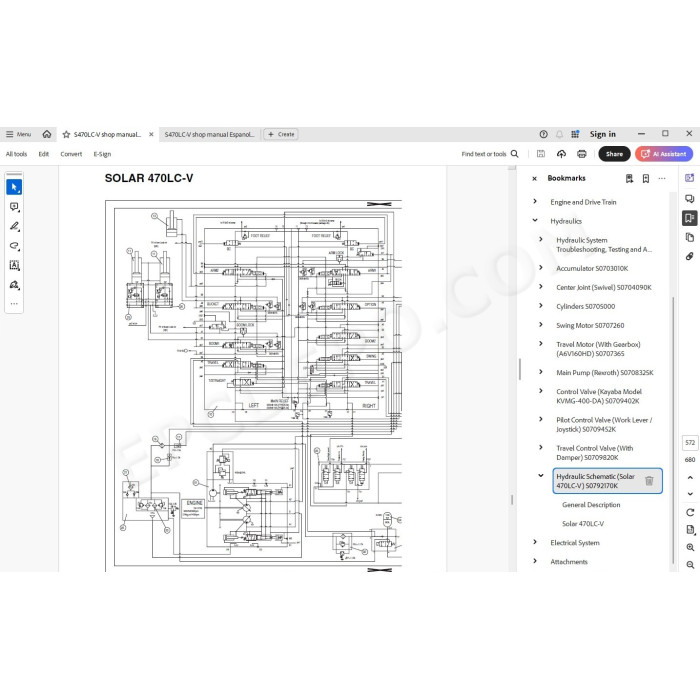Open the AI assistant side panel icon
This screenshot has width=700, height=700.
tap(690, 178)
